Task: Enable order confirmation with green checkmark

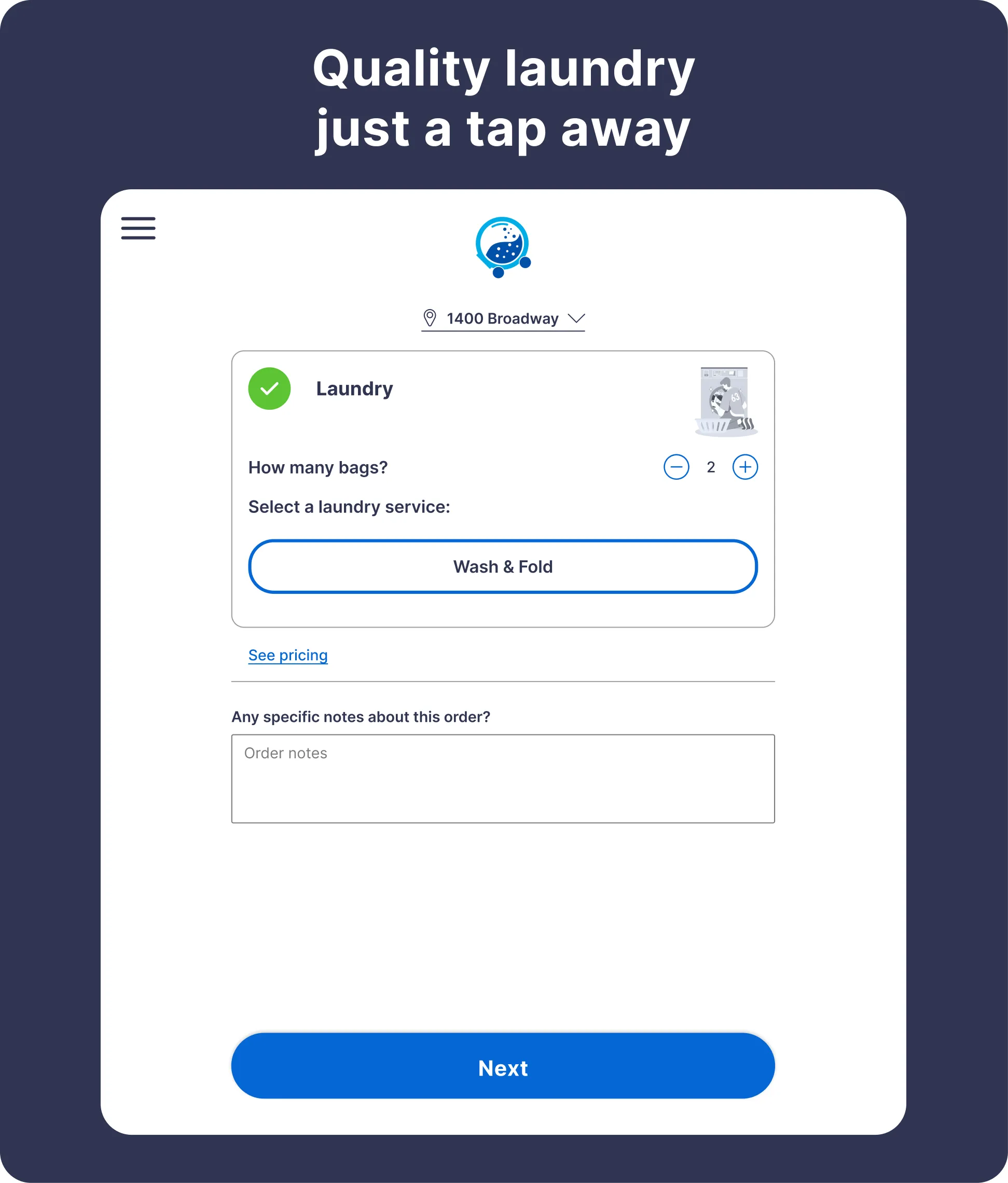Action: tap(271, 389)
